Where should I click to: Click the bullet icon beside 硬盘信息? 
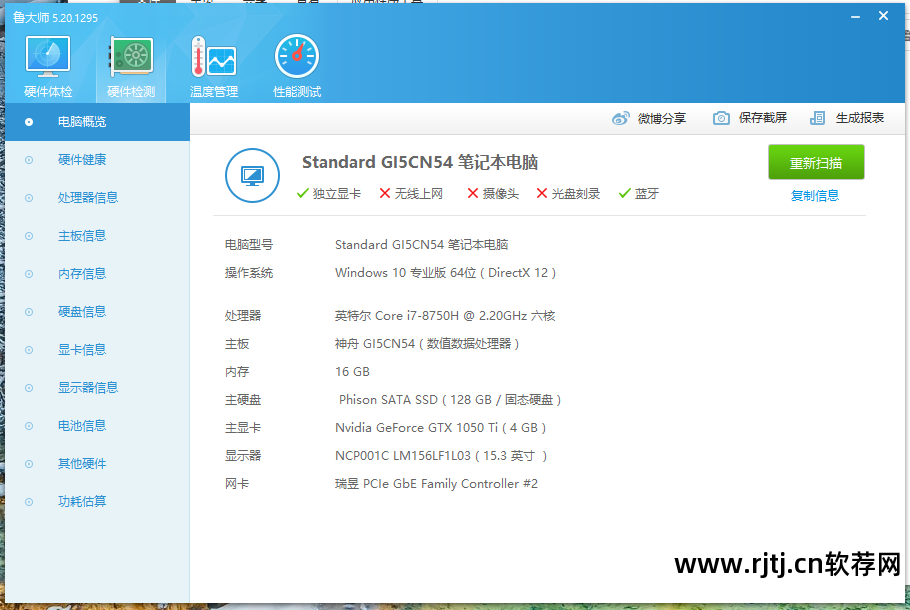(x=29, y=312)
